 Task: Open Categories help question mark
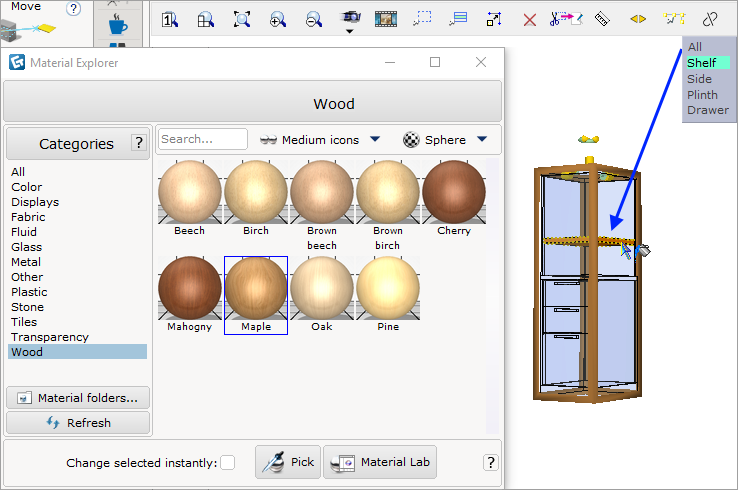pyautogui.click(x=138, y=142)
